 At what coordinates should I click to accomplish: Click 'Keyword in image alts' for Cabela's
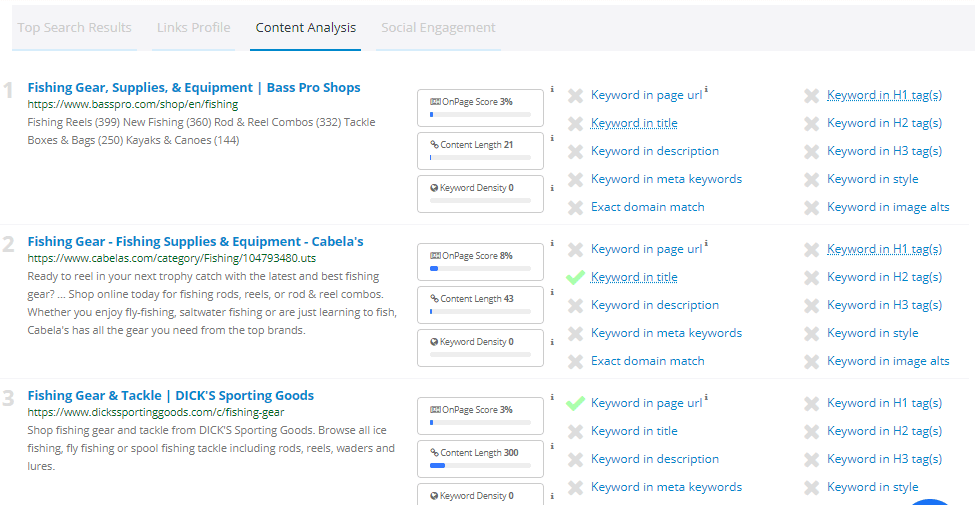(888, 361)
